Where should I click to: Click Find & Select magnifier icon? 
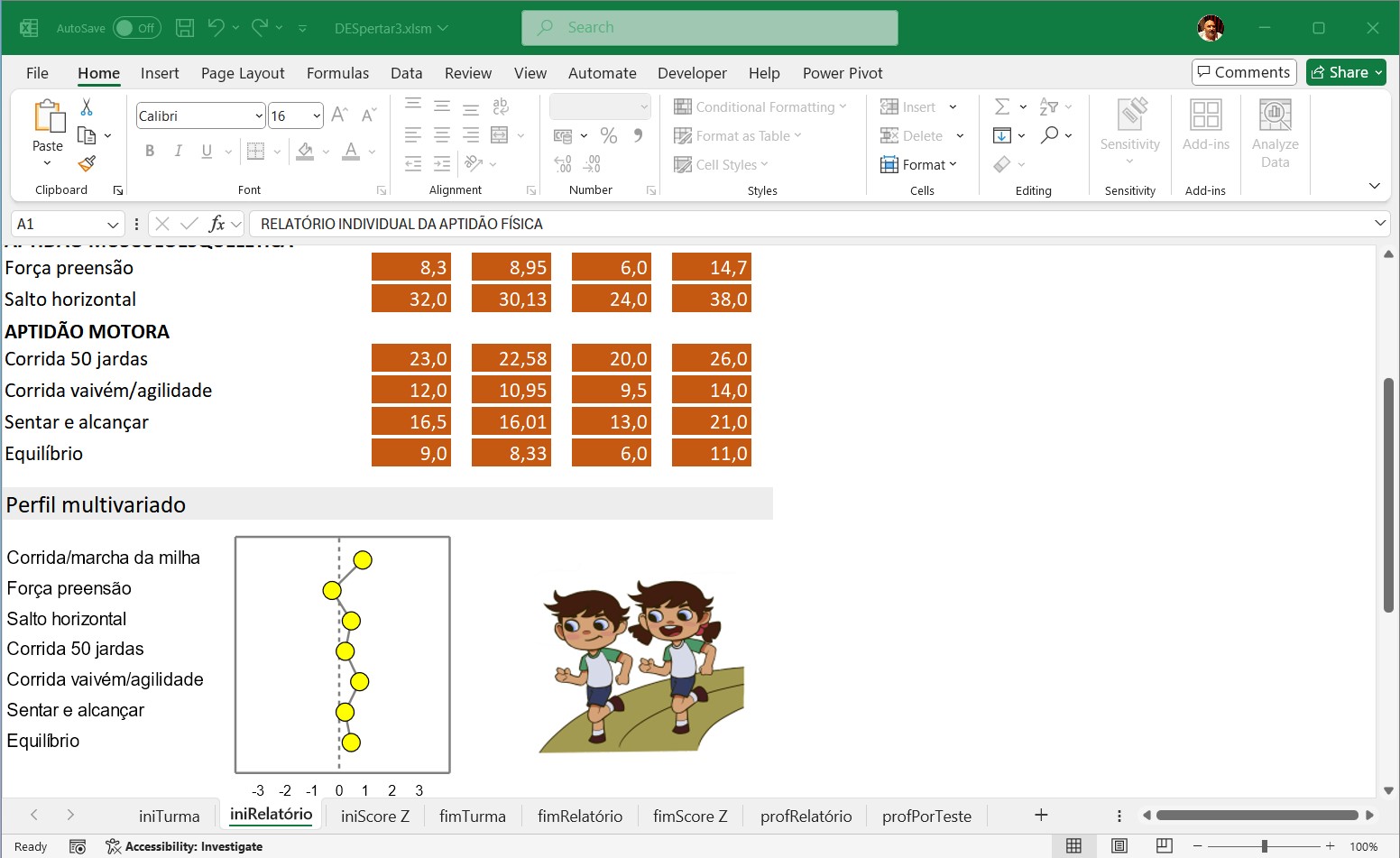pos(1049,135)
